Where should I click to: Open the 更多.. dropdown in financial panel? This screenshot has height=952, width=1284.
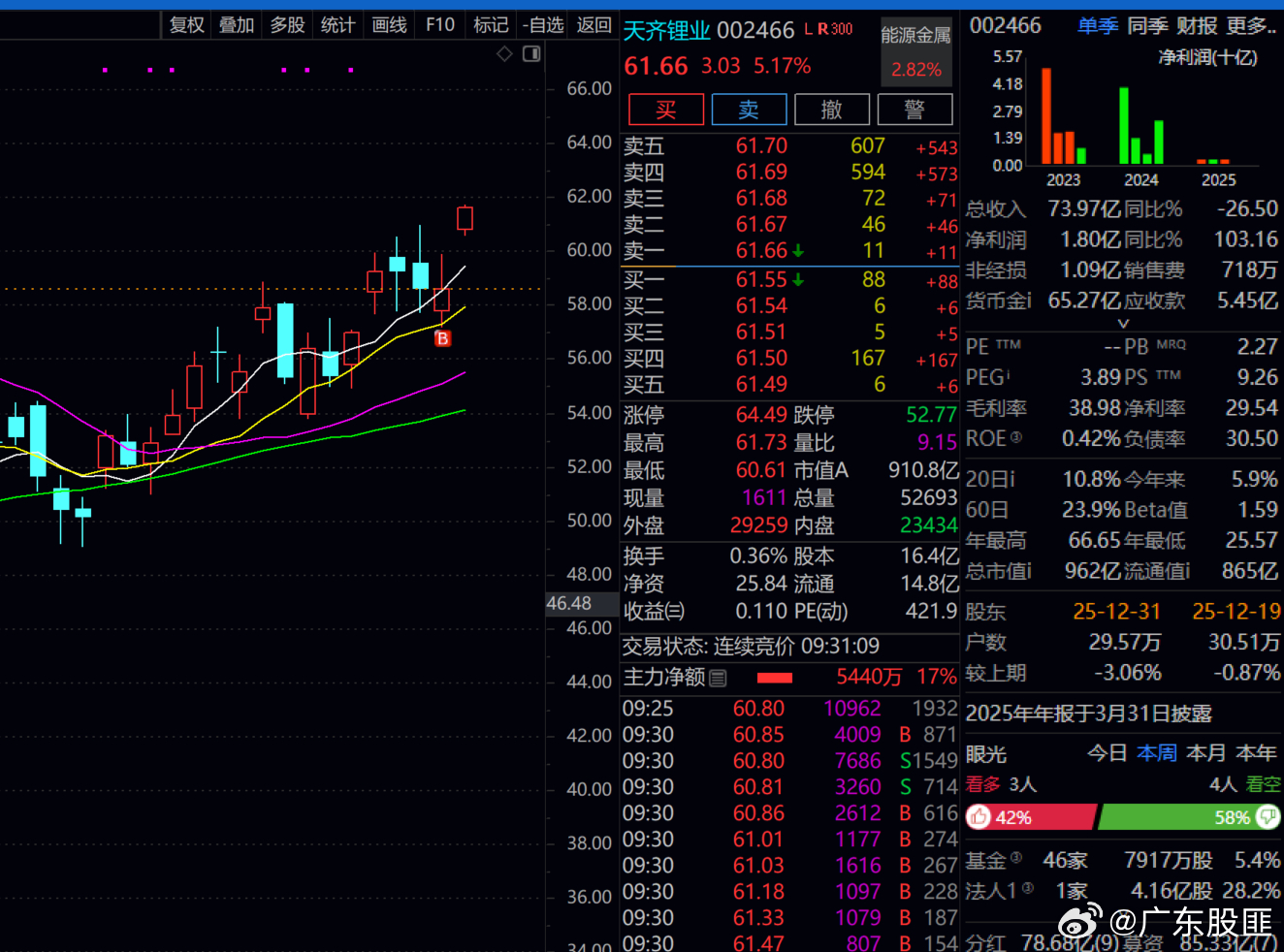1252,26
